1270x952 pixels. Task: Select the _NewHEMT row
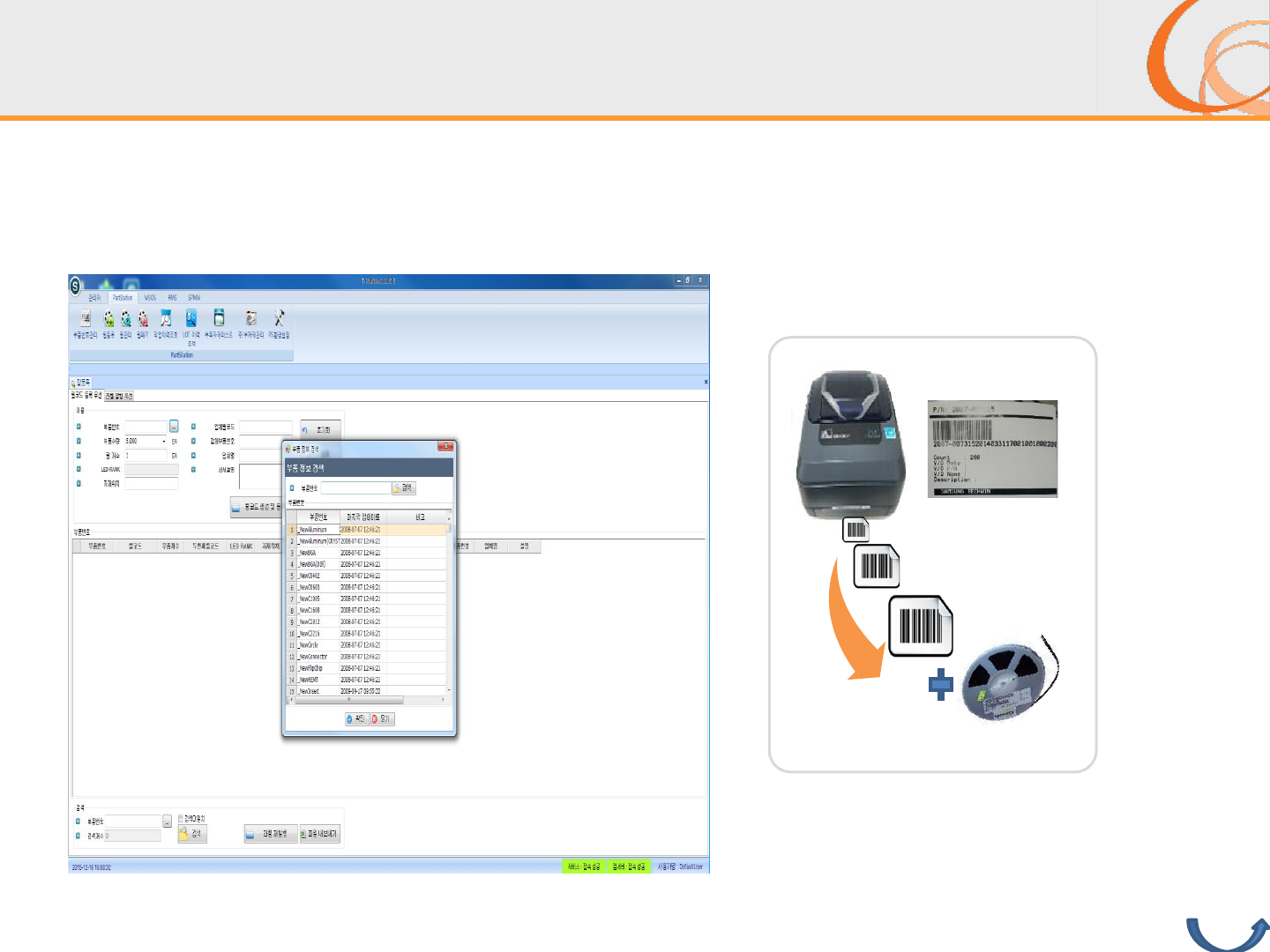click(x=367, y=680)
